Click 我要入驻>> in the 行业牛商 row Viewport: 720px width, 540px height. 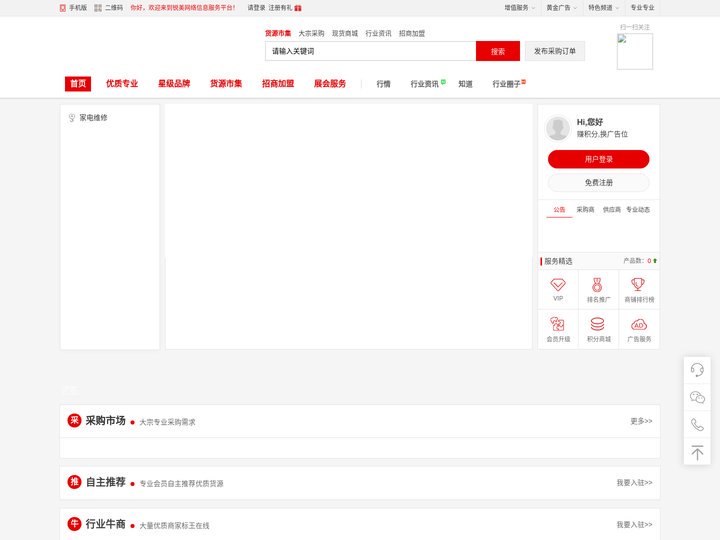634,524
